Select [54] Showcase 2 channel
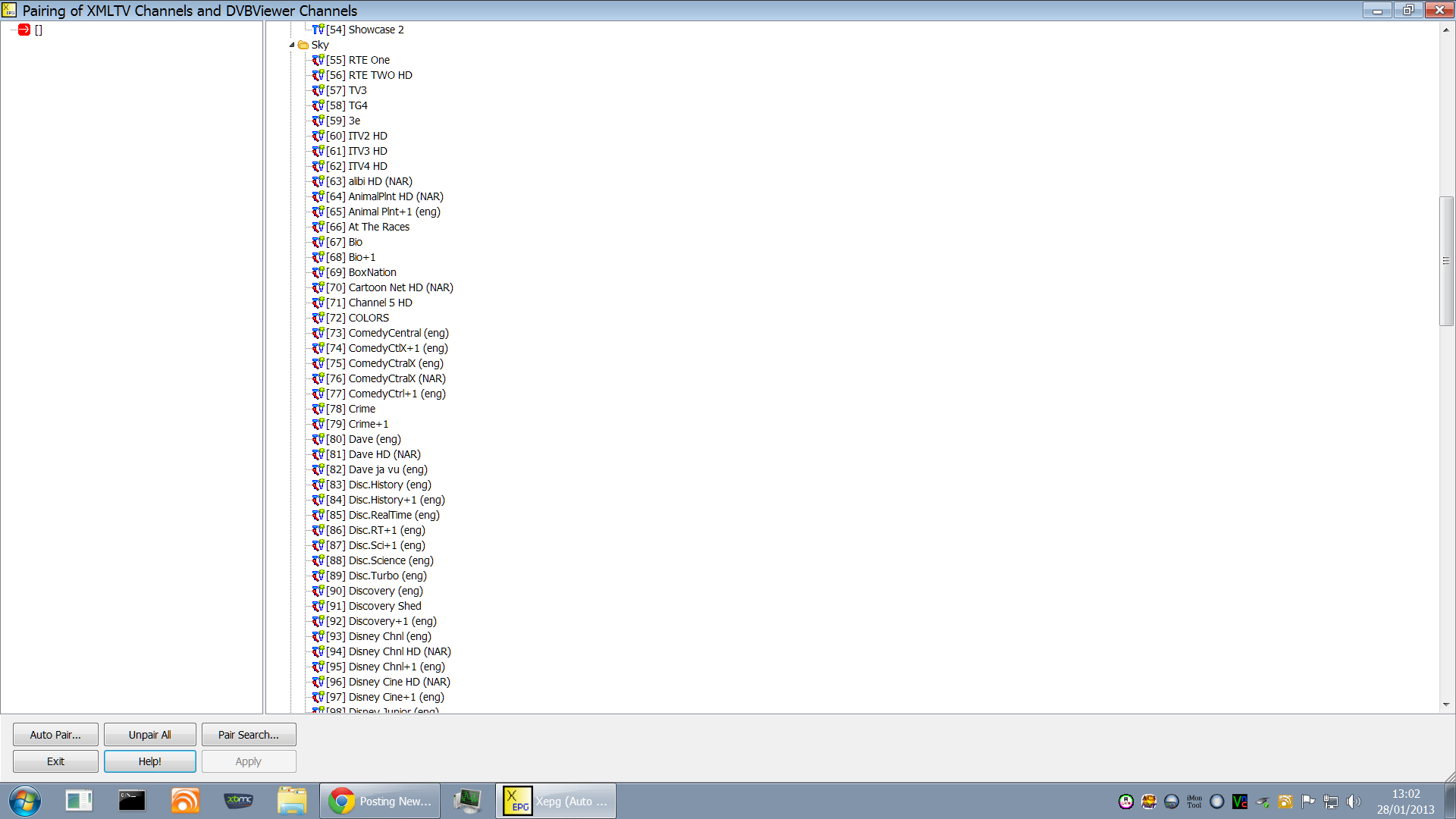This screenshot has width=1456, height=819. (x=365, y=30)
